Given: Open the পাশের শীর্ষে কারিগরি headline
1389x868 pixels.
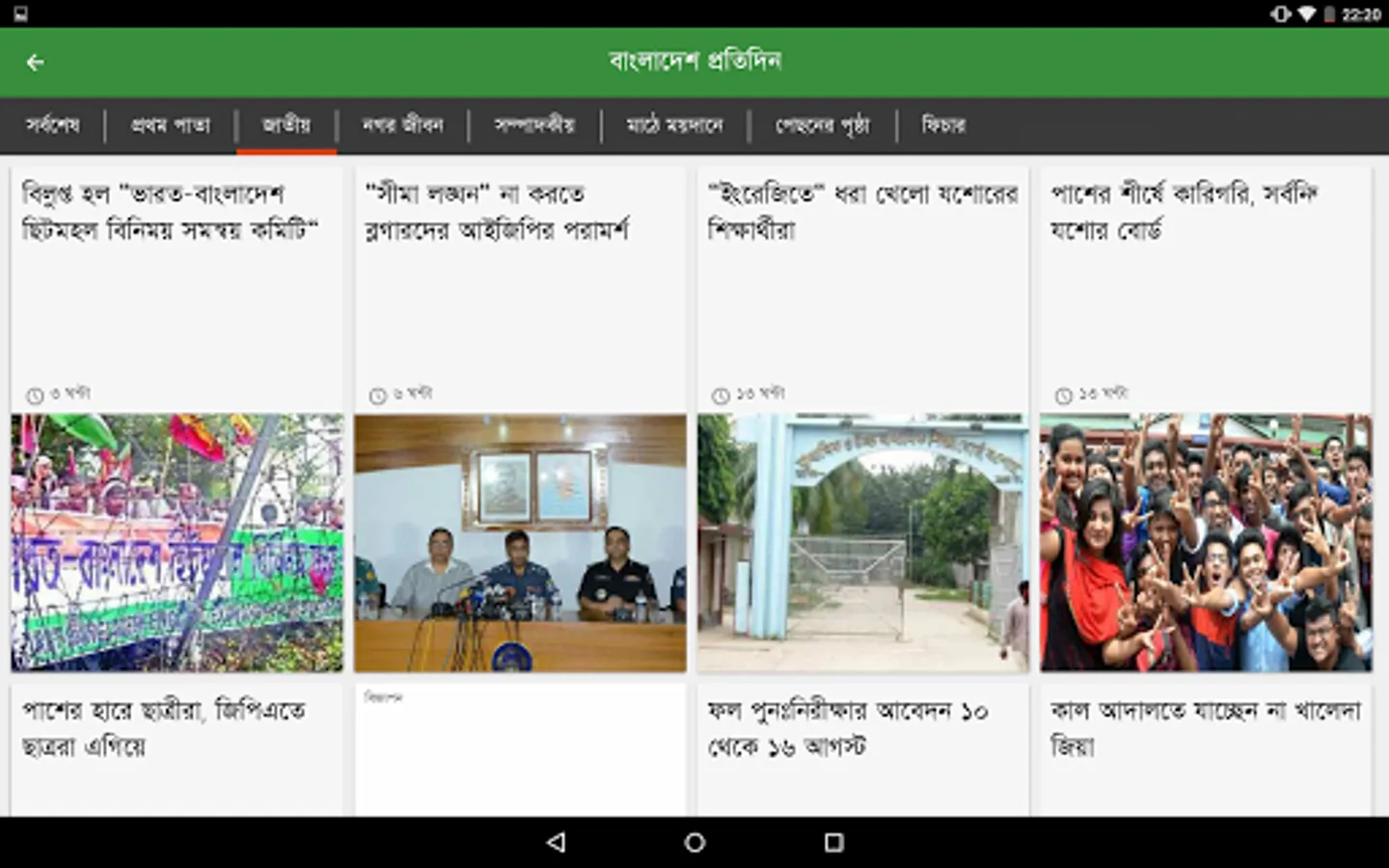Looking at the screenshot, I should [1185, 212].
